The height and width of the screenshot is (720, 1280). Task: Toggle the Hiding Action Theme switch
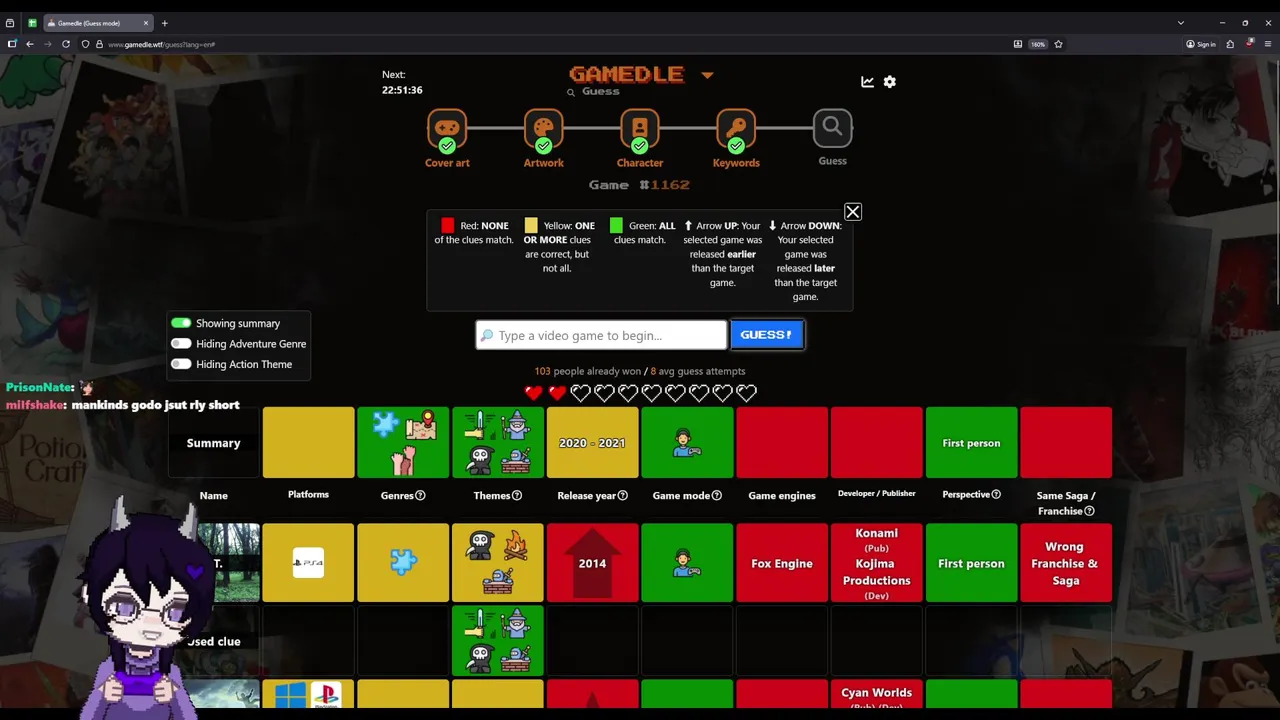pos(181,364)
